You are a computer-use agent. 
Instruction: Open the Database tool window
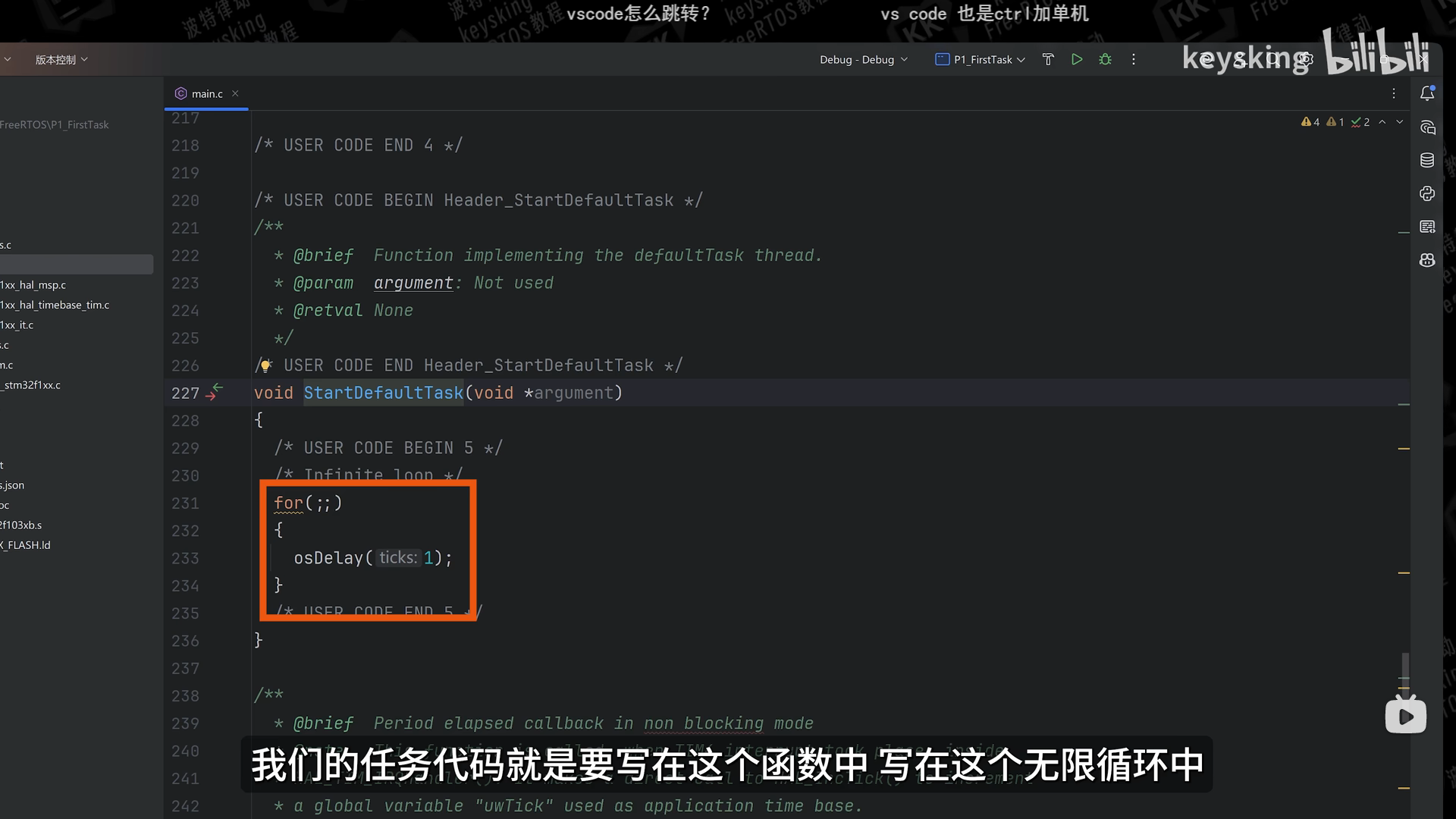tap(1427, 160)
